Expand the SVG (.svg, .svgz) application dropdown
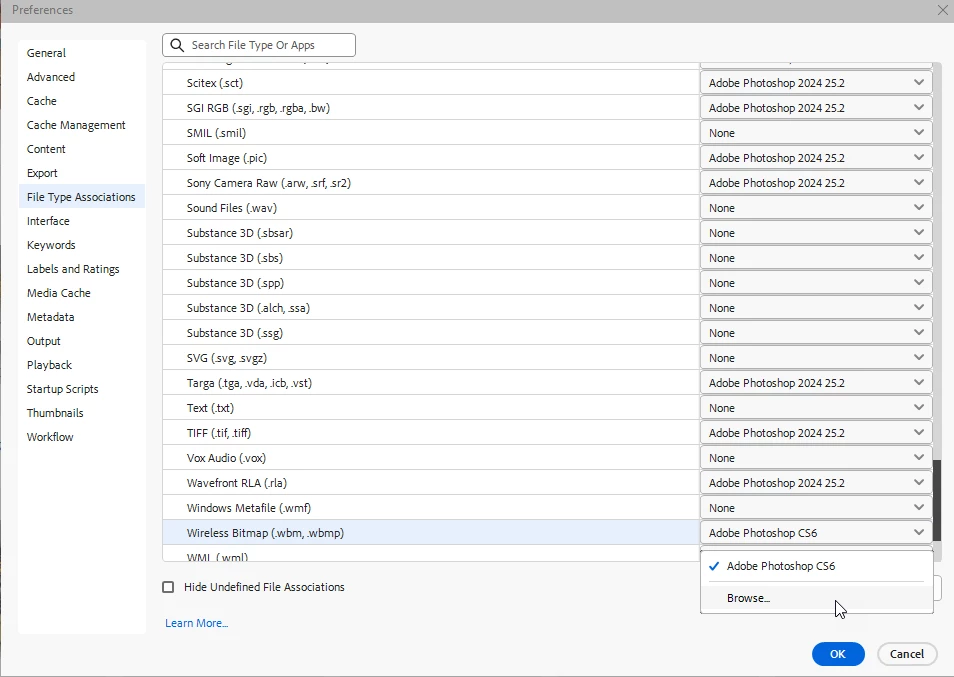Image resolution: width=954 pixels, height=677 pixels. pos(816,358)
